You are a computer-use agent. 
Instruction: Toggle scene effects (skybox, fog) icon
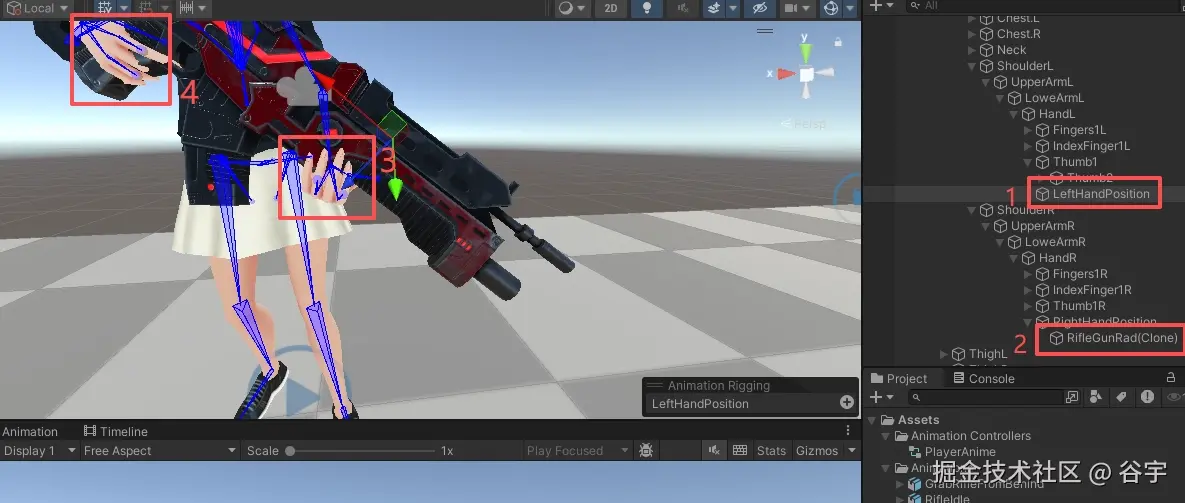(x=714, y=8)
